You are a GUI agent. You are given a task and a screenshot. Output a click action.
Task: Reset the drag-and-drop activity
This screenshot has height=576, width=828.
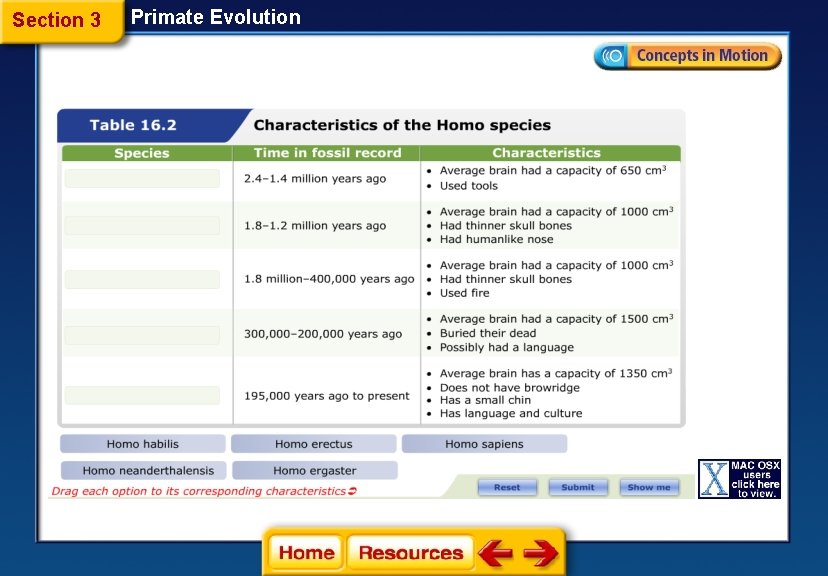507,487
